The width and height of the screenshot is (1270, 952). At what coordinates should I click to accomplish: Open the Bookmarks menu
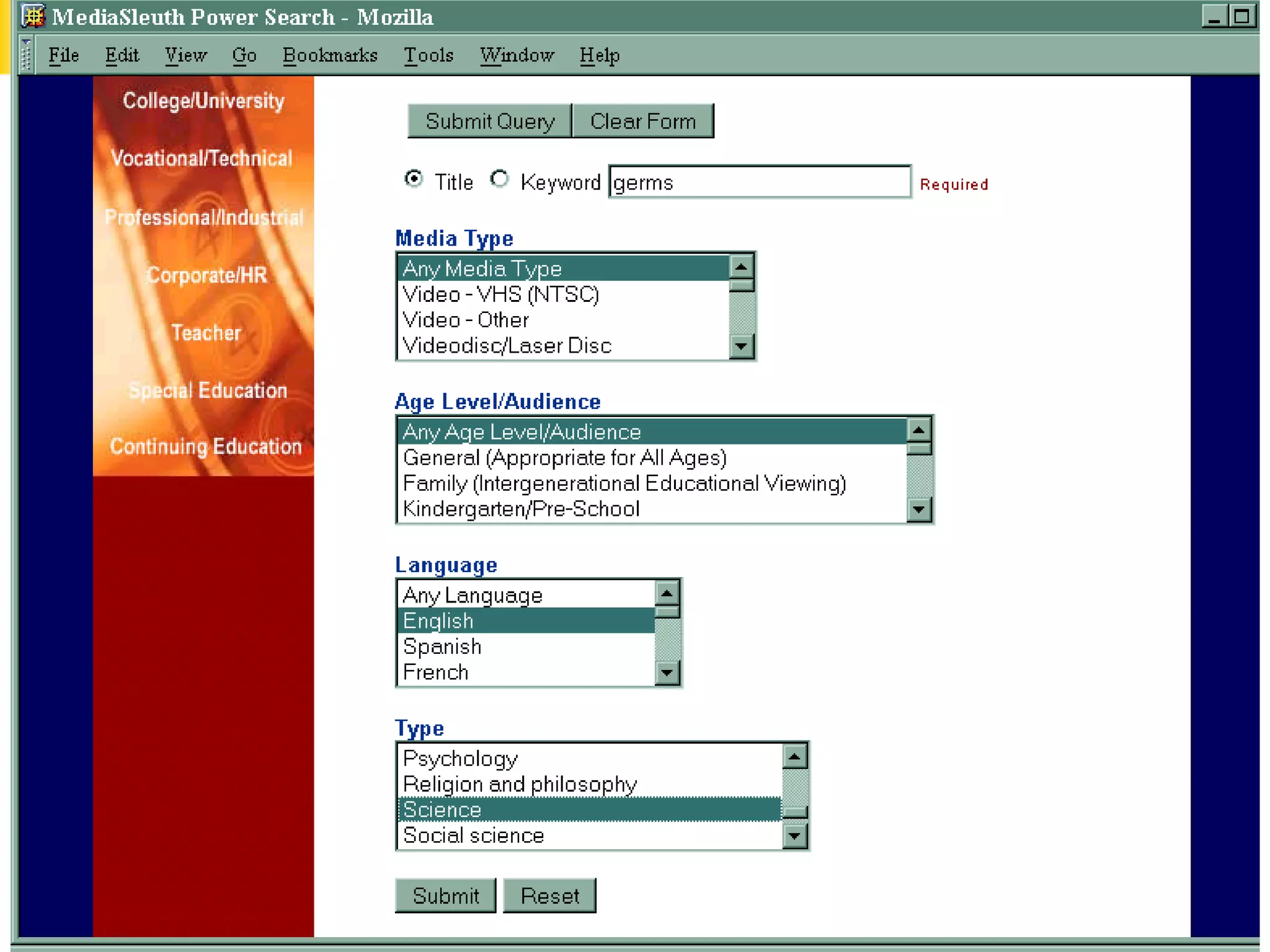(x=330, y=56)
